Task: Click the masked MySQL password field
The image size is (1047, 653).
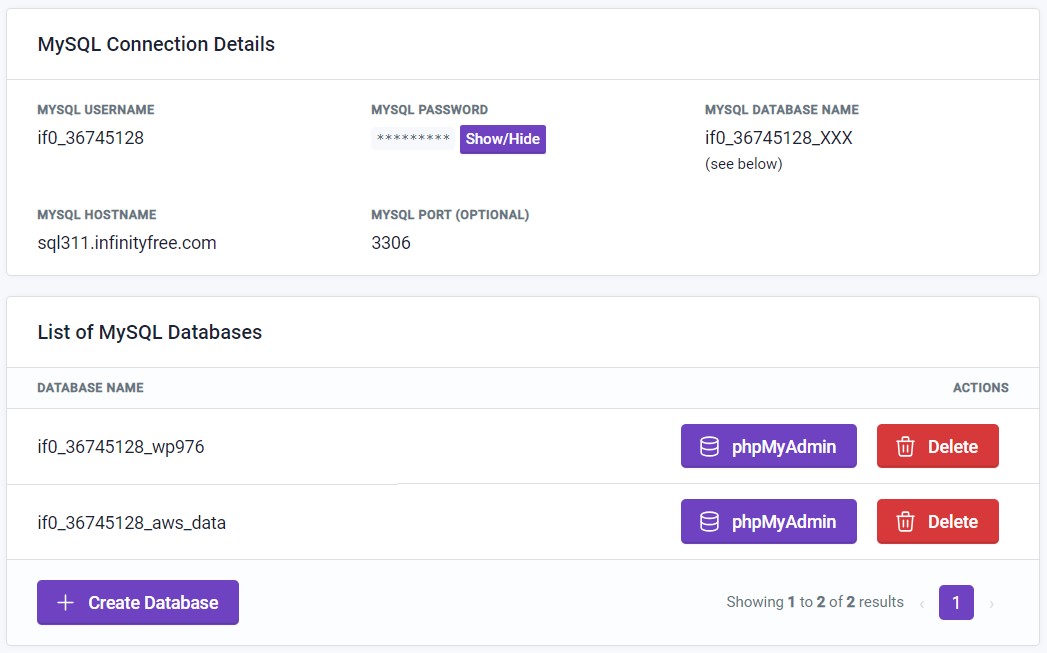Action: tap(413, 138)
